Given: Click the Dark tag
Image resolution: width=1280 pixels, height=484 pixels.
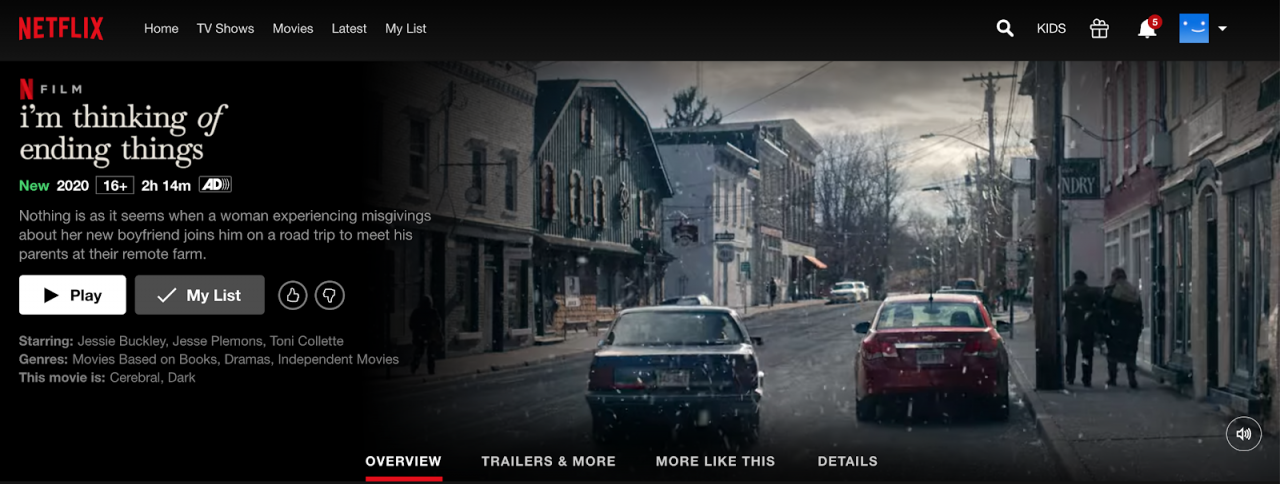Looking at the screenshot, I should click(182, 378).
